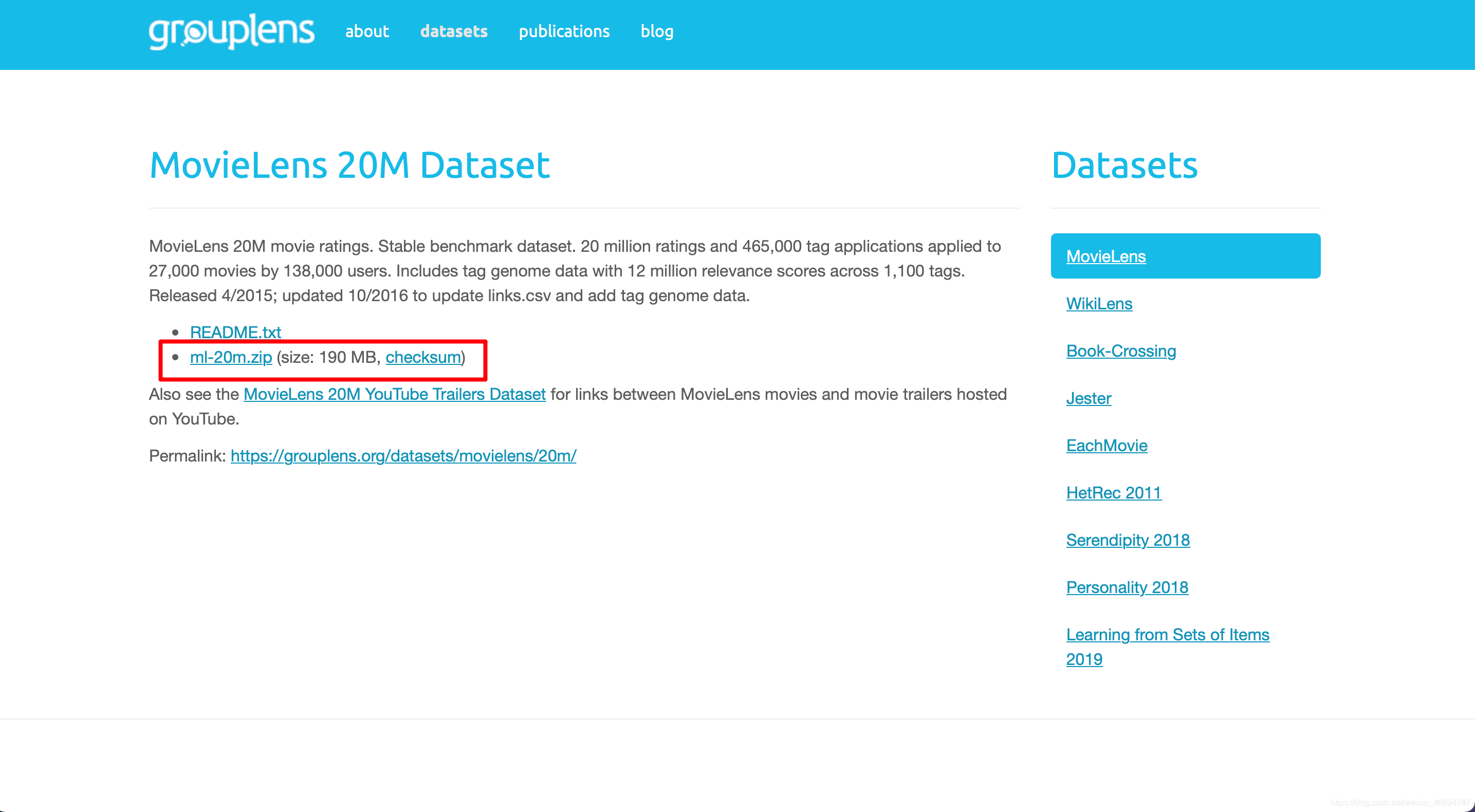The height and width of the screenshot is (812, 1475).
Task: Open Learning from Sets of Items 2019
Action: (1168, 647)
